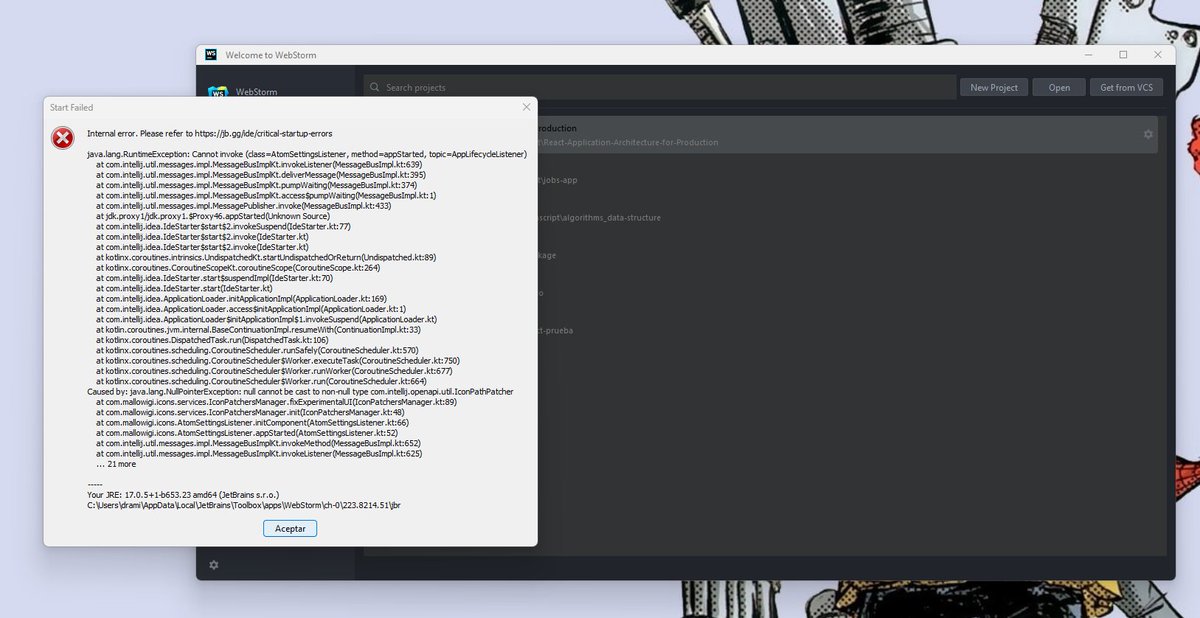Click the WS icon in Welcome to WebStorm title bar
Viewport: 1200px width, 618px height.
pos(211,54)
